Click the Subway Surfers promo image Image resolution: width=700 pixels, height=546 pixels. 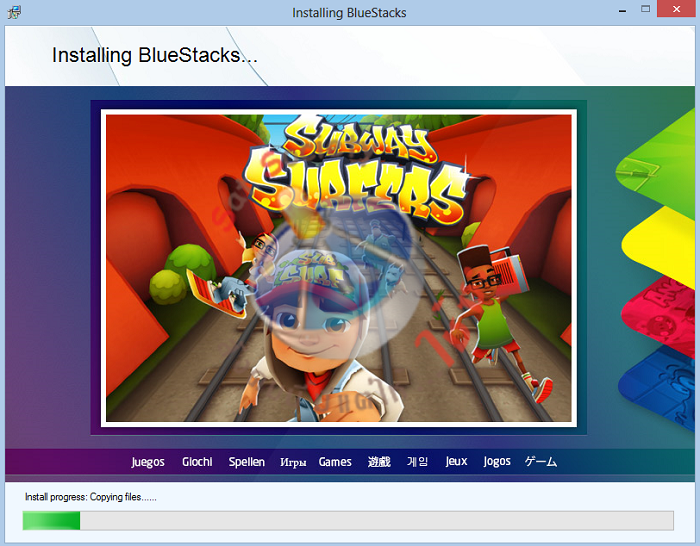(339, 268)
